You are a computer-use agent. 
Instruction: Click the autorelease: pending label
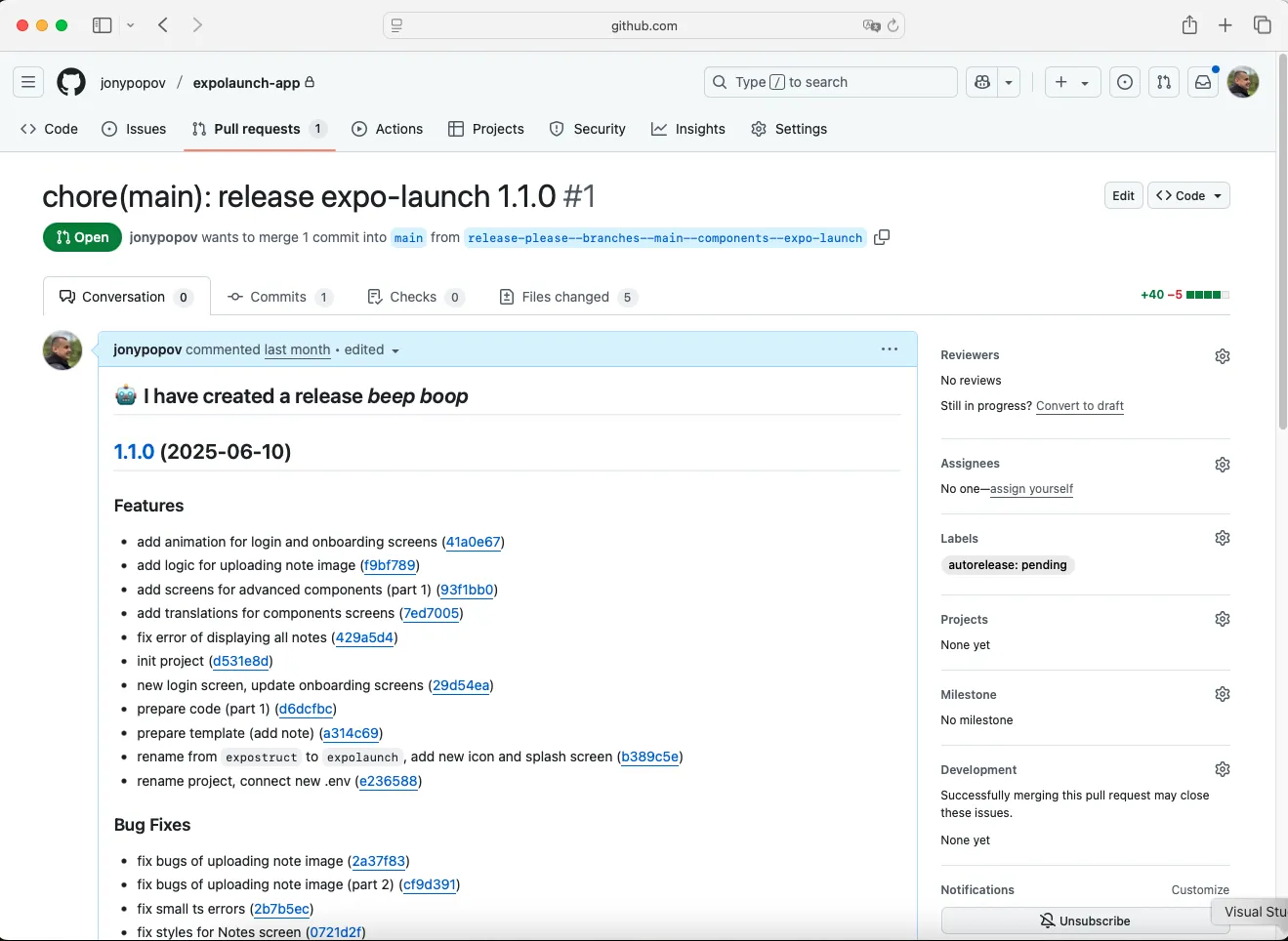(x=1008, y=565)
